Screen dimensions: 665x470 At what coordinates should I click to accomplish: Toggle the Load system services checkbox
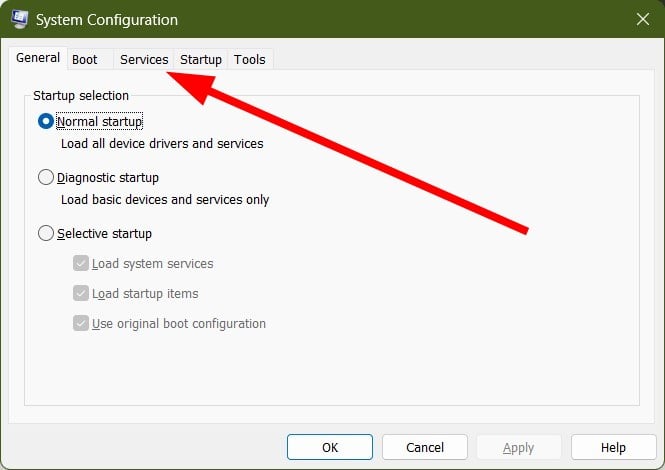(x=81, y=263)
